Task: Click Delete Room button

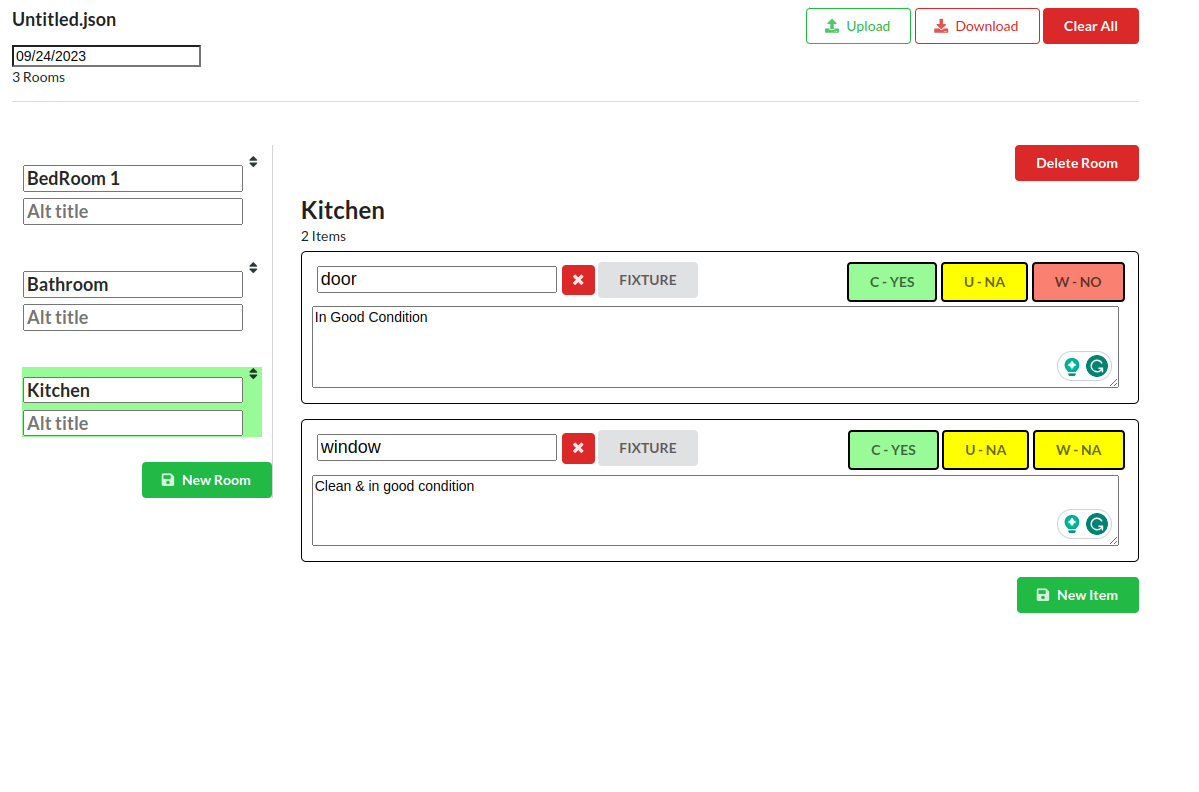Action: (1076, 163)
